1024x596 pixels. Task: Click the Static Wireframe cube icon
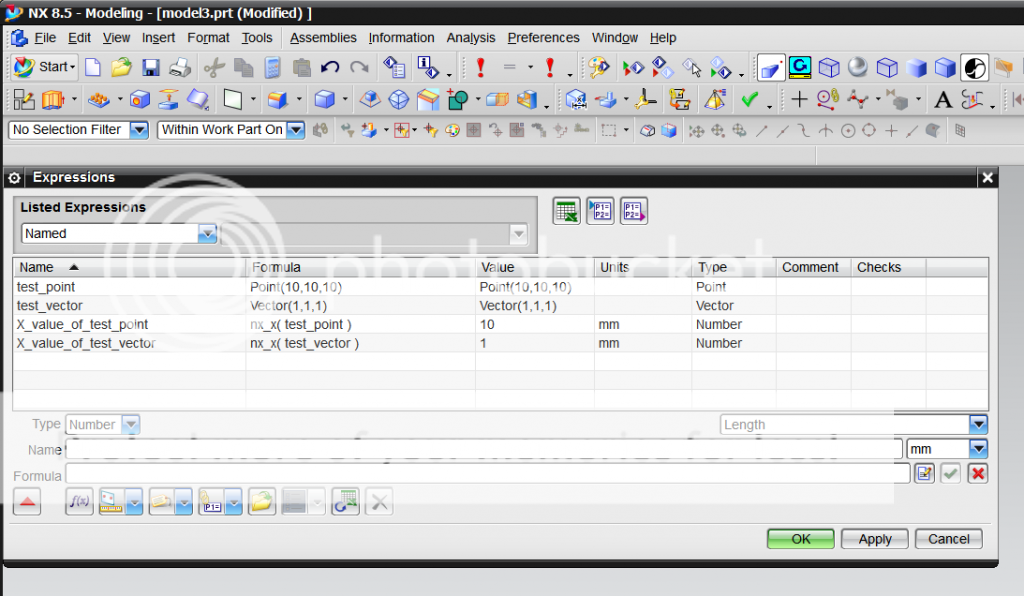tap(887, 67)
